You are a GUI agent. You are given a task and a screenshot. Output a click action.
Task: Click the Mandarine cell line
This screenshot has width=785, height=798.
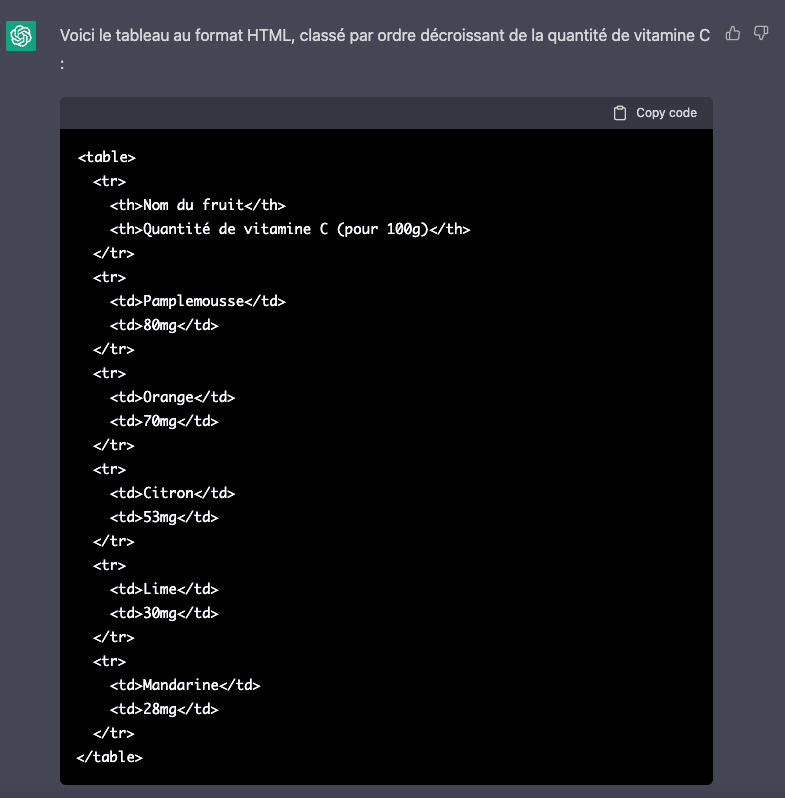[185, 685]
